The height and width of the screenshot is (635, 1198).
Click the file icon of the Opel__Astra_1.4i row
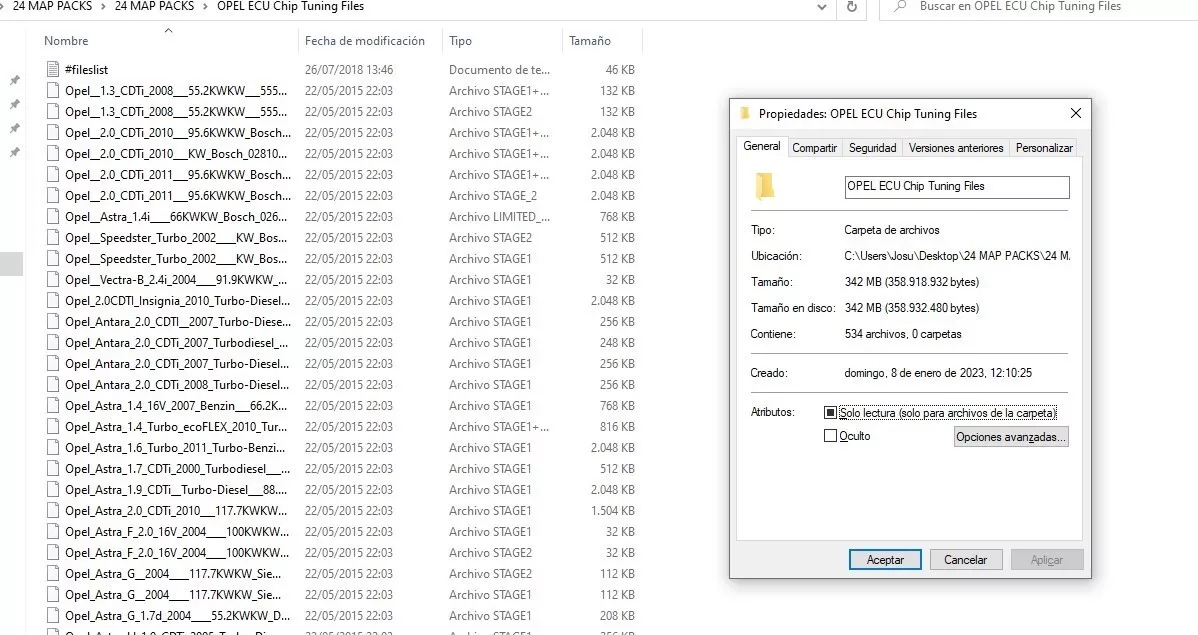click(x=53, y=217)
